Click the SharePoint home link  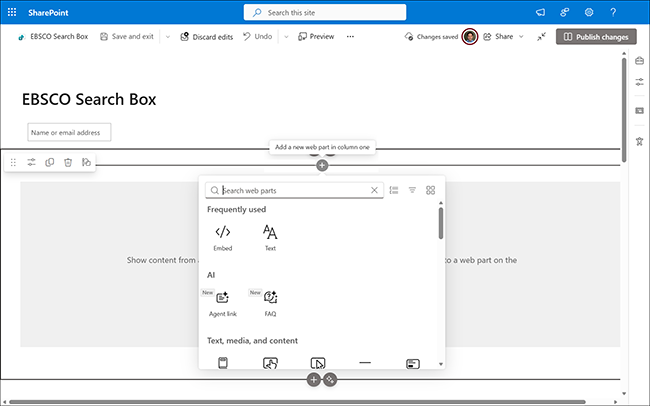tap(48, 12)
